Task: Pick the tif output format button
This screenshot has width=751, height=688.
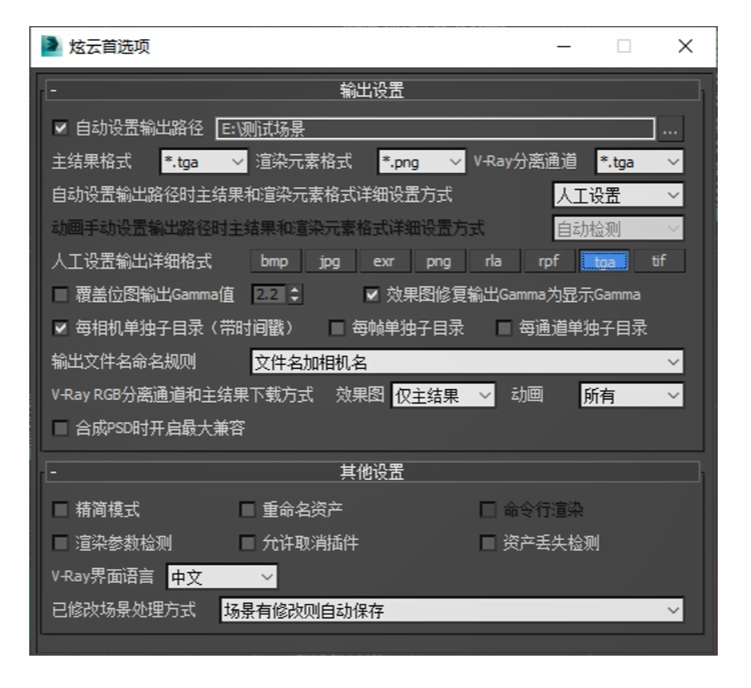Action: click(659, 262)
